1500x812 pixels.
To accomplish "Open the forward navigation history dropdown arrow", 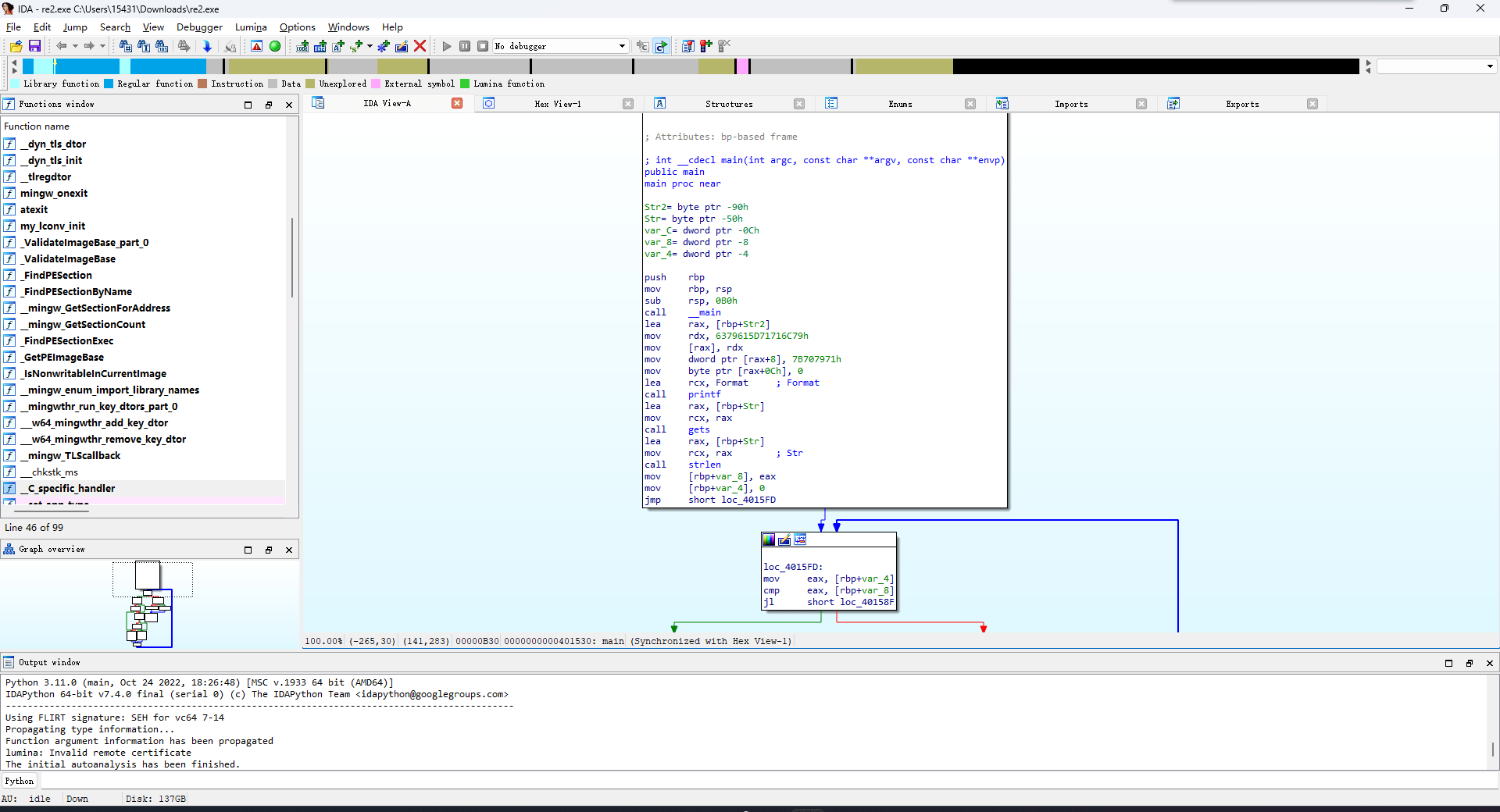I will pyautogui.click(x=102, y=46).
